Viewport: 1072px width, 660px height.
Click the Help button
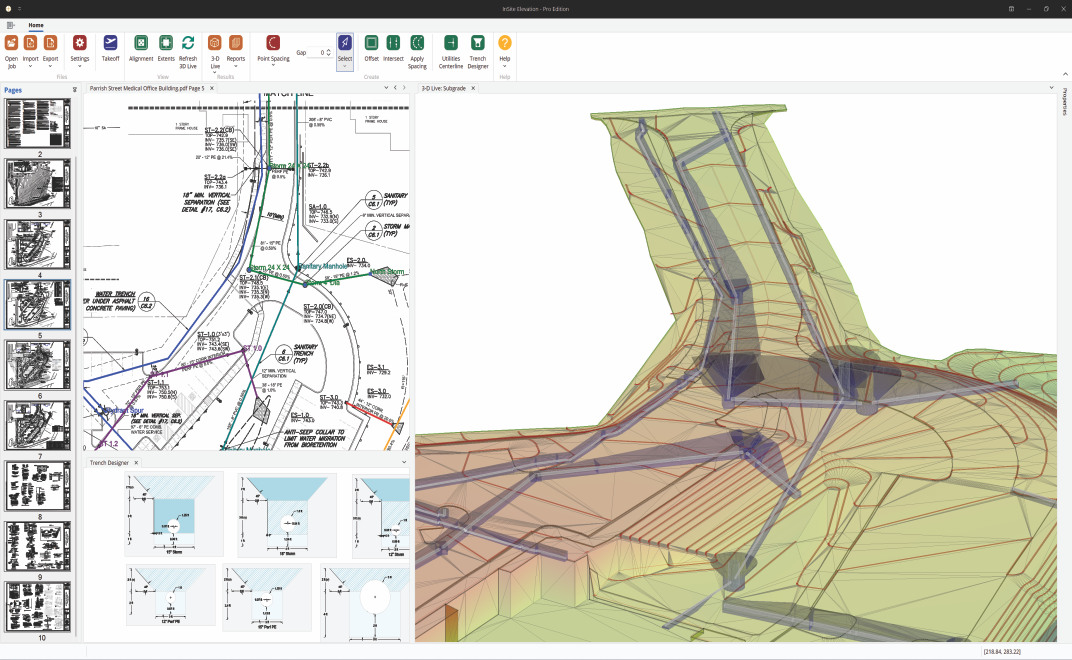(505, 43)
